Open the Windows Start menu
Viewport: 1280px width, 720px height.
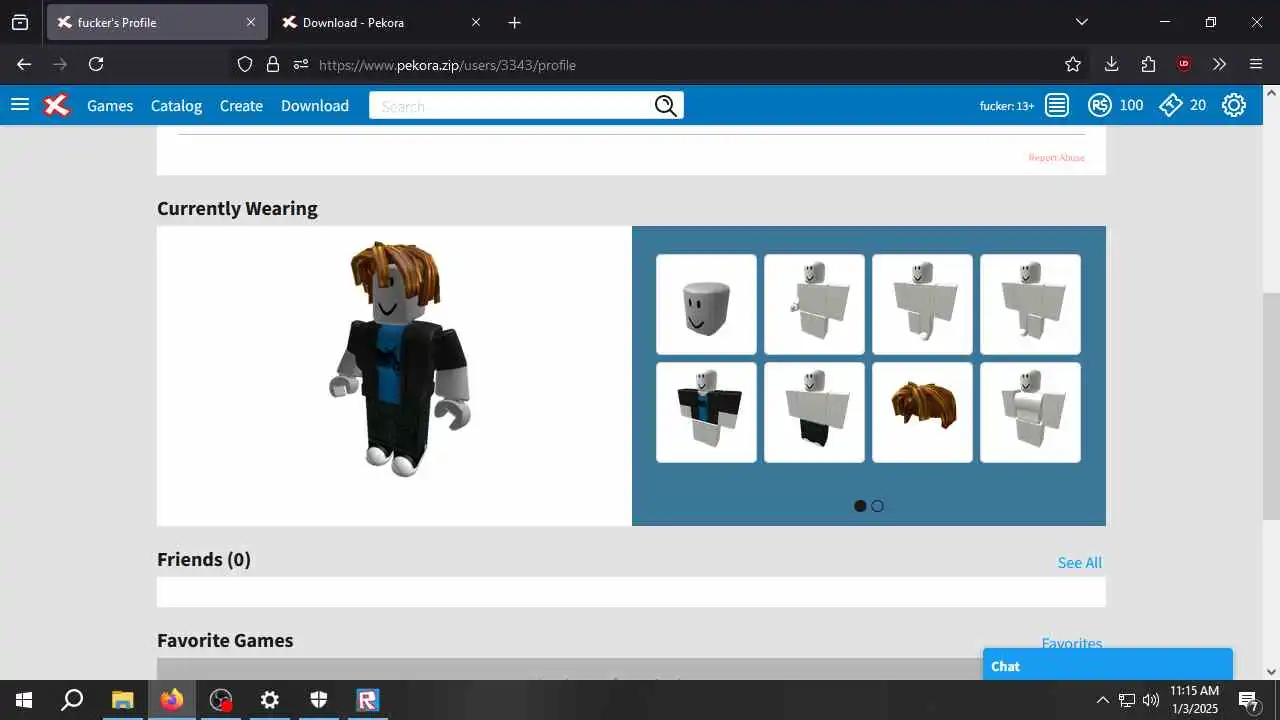click(24, 700)
